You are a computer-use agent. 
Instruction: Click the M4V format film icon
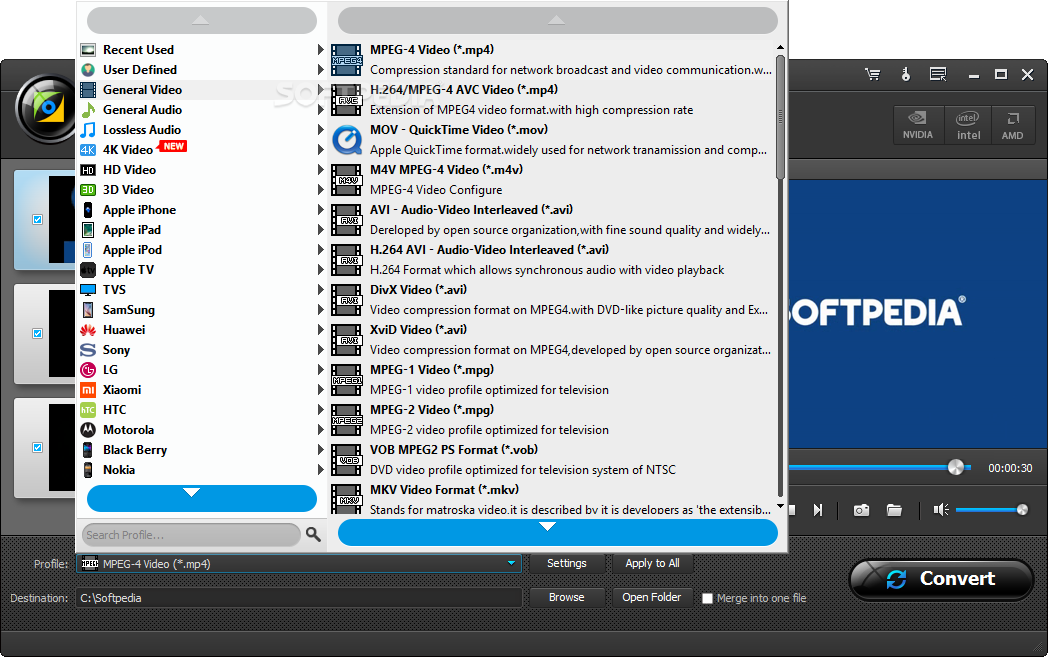tap(346, 180)
